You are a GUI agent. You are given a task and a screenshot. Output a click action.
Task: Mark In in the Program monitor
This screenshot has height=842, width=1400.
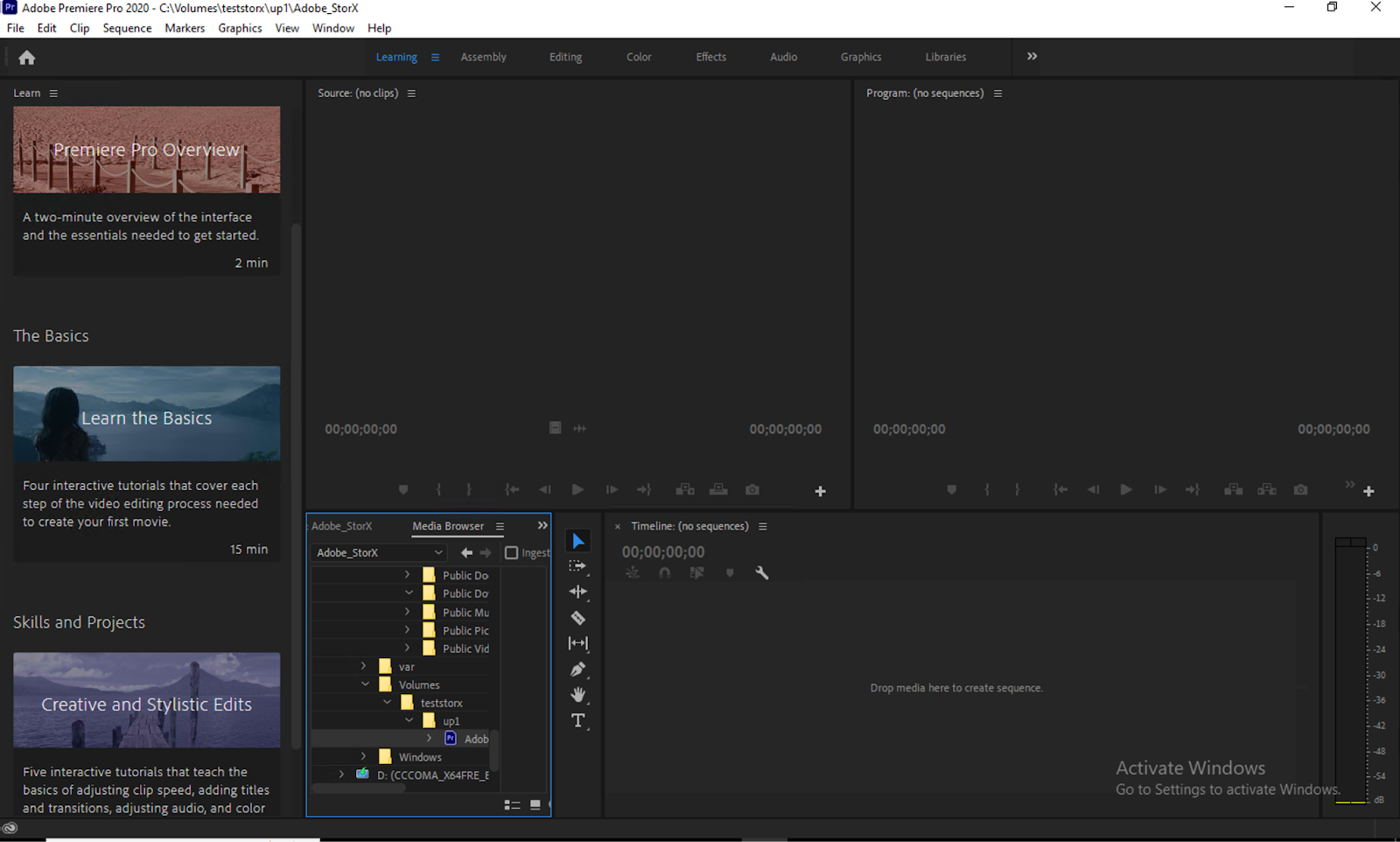pos(987,490)
